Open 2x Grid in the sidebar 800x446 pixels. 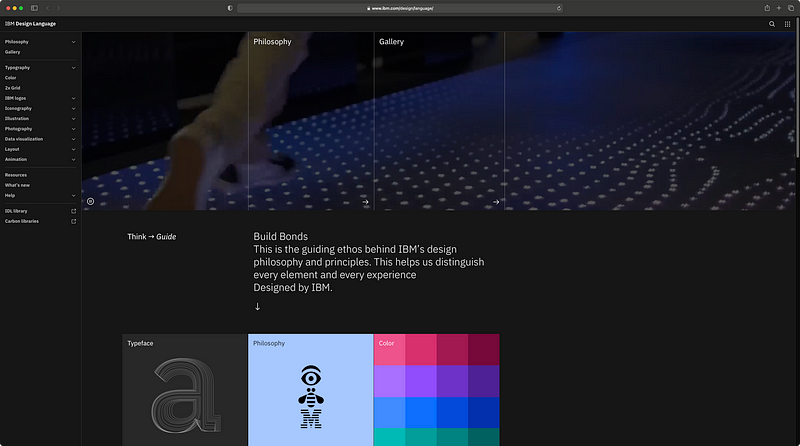click(x=13, y=88)
